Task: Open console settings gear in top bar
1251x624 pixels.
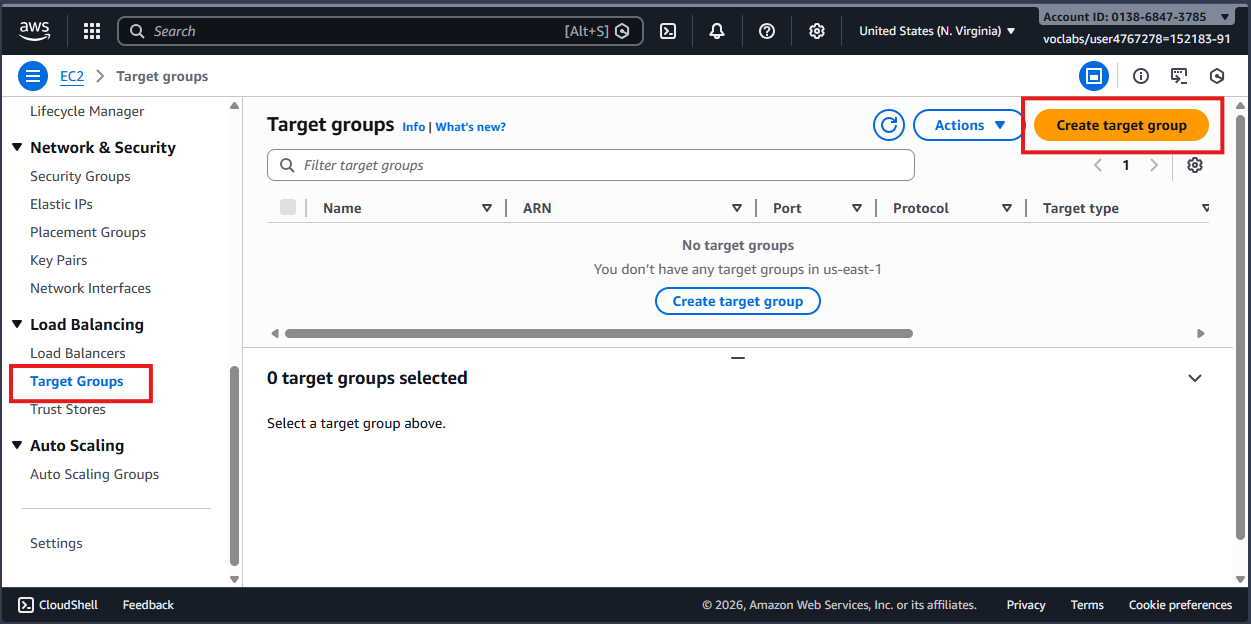Action: point(817,31)
